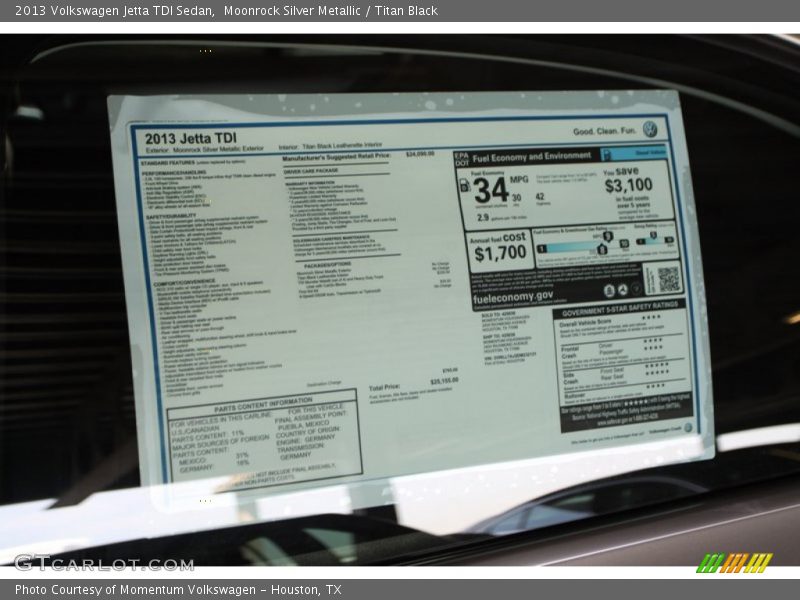Click the "Total Price:" label
The width and height of the screenshot is (800, 600).
(x=384, y=388)
